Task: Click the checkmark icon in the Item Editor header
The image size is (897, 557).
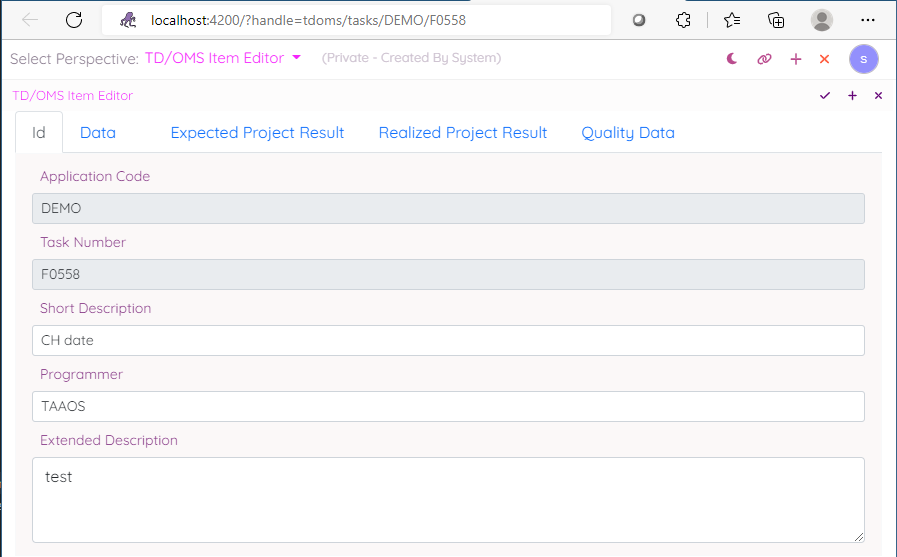Action: pos(825,96)
